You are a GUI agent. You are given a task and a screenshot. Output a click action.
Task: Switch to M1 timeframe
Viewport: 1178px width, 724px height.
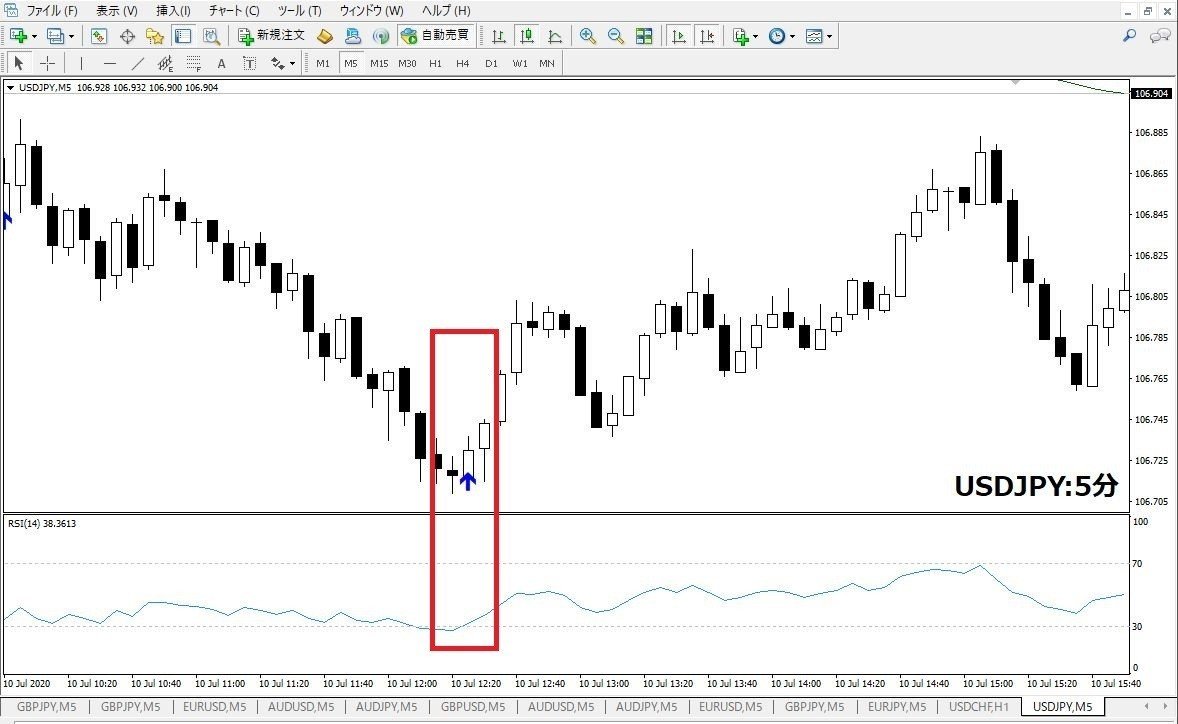(323, 63)
